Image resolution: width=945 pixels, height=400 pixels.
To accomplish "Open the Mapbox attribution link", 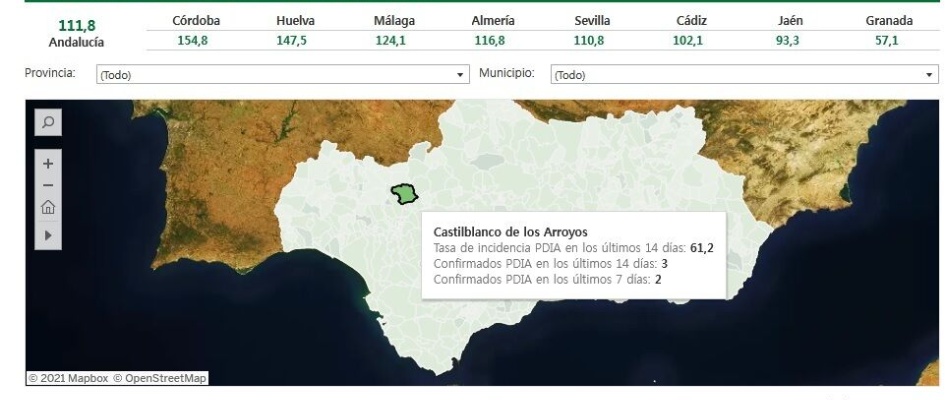I will pyautogui.click(x=75, y=378).
